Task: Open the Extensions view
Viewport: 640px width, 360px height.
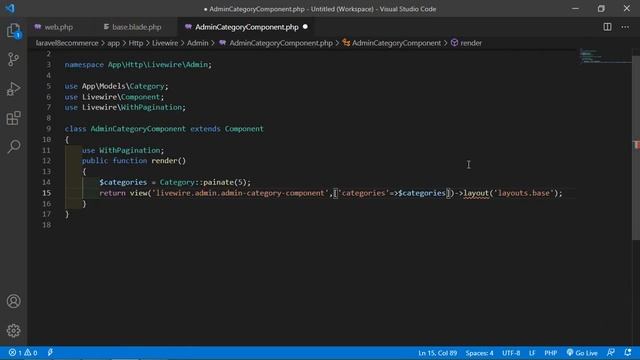Action: pyautogui.click(x=13, y=118)
